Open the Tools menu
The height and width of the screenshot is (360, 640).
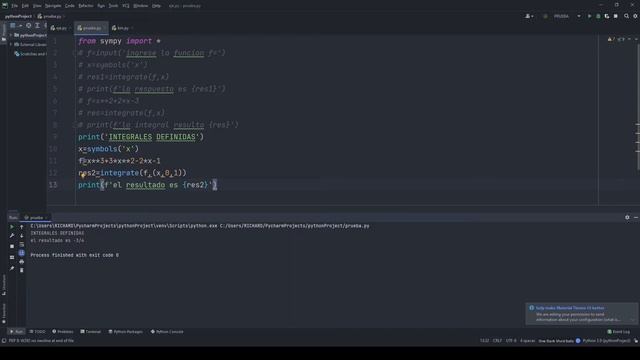pyautogui.click(x=113, y=6)
